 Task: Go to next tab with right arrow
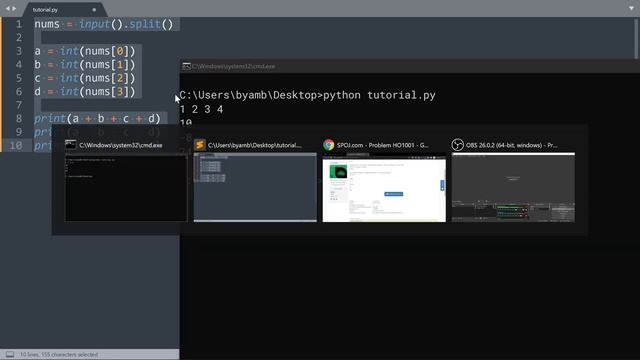click(14, 9)
